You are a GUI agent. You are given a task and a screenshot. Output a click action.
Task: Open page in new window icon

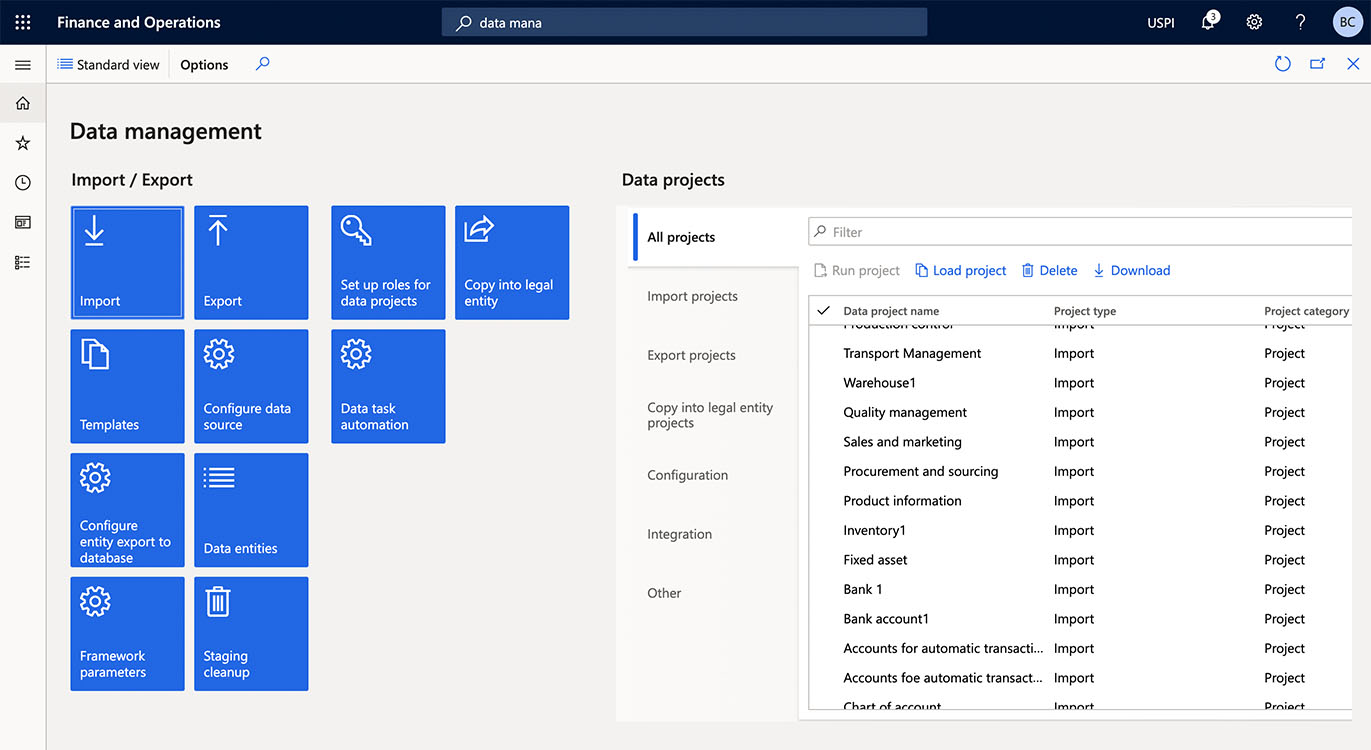1317,64
